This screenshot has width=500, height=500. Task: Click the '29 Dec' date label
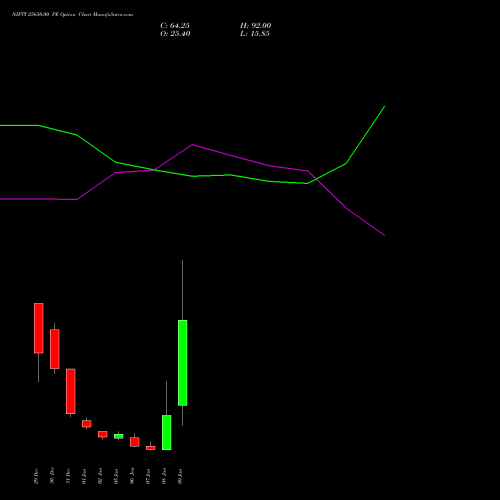tap(36, 476)
